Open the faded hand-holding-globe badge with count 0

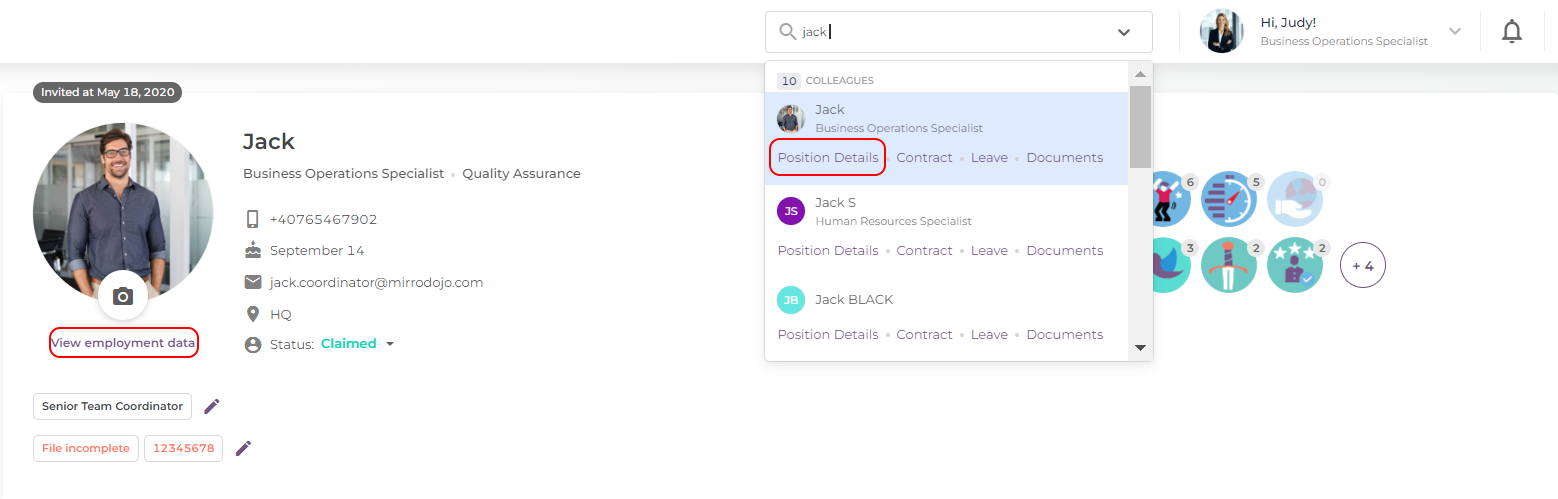1295,199
